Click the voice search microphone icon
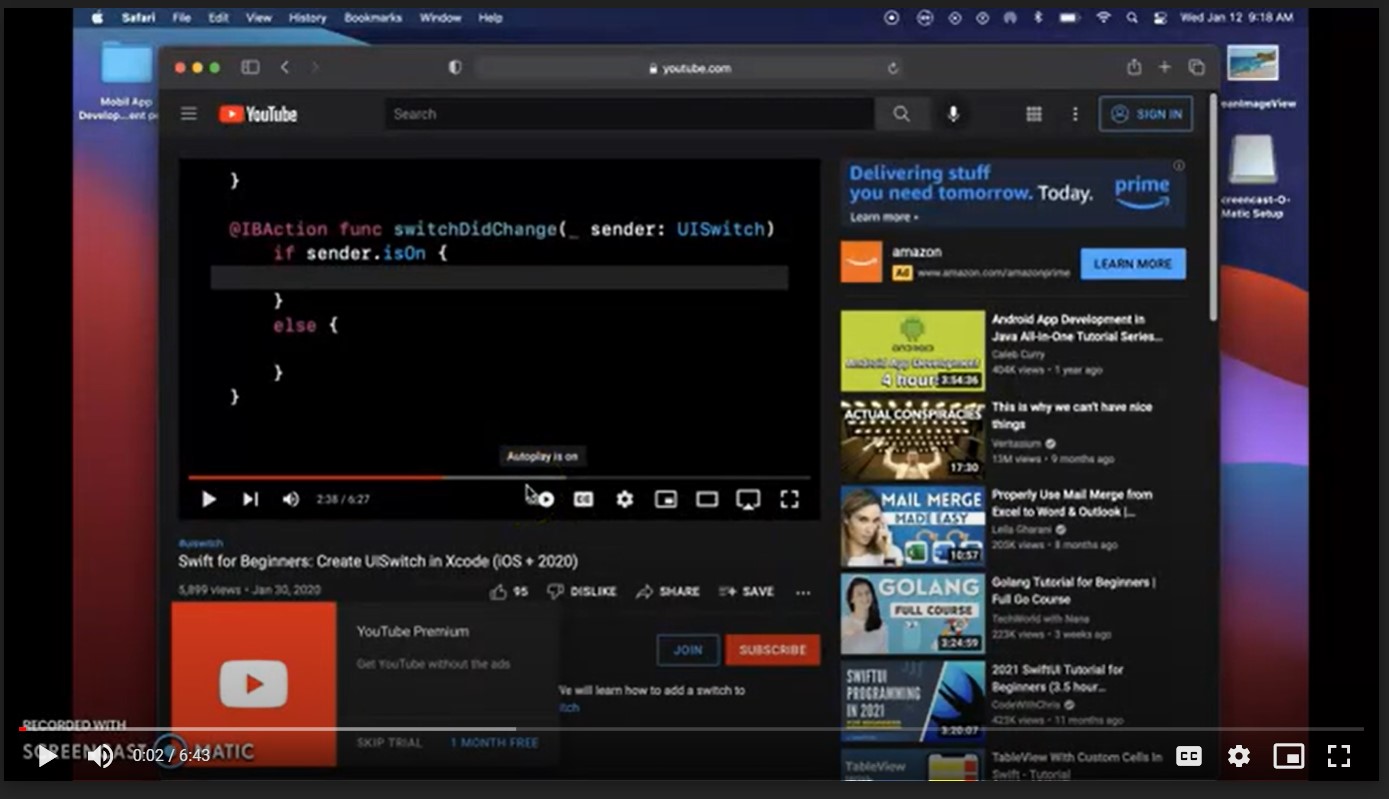The width and height of the screenshot is (1389, 799). click(x=953, y=114)
